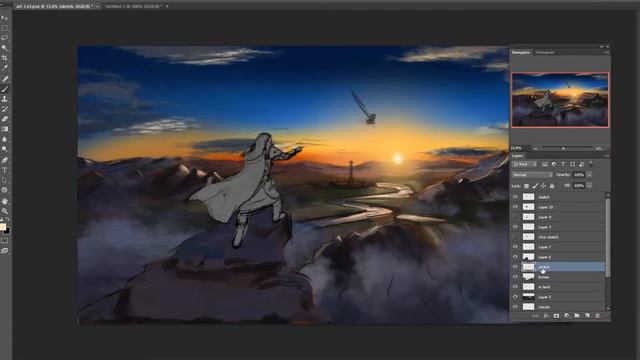Select the History Brush tool
640x360 pixels.
[4, 109]
